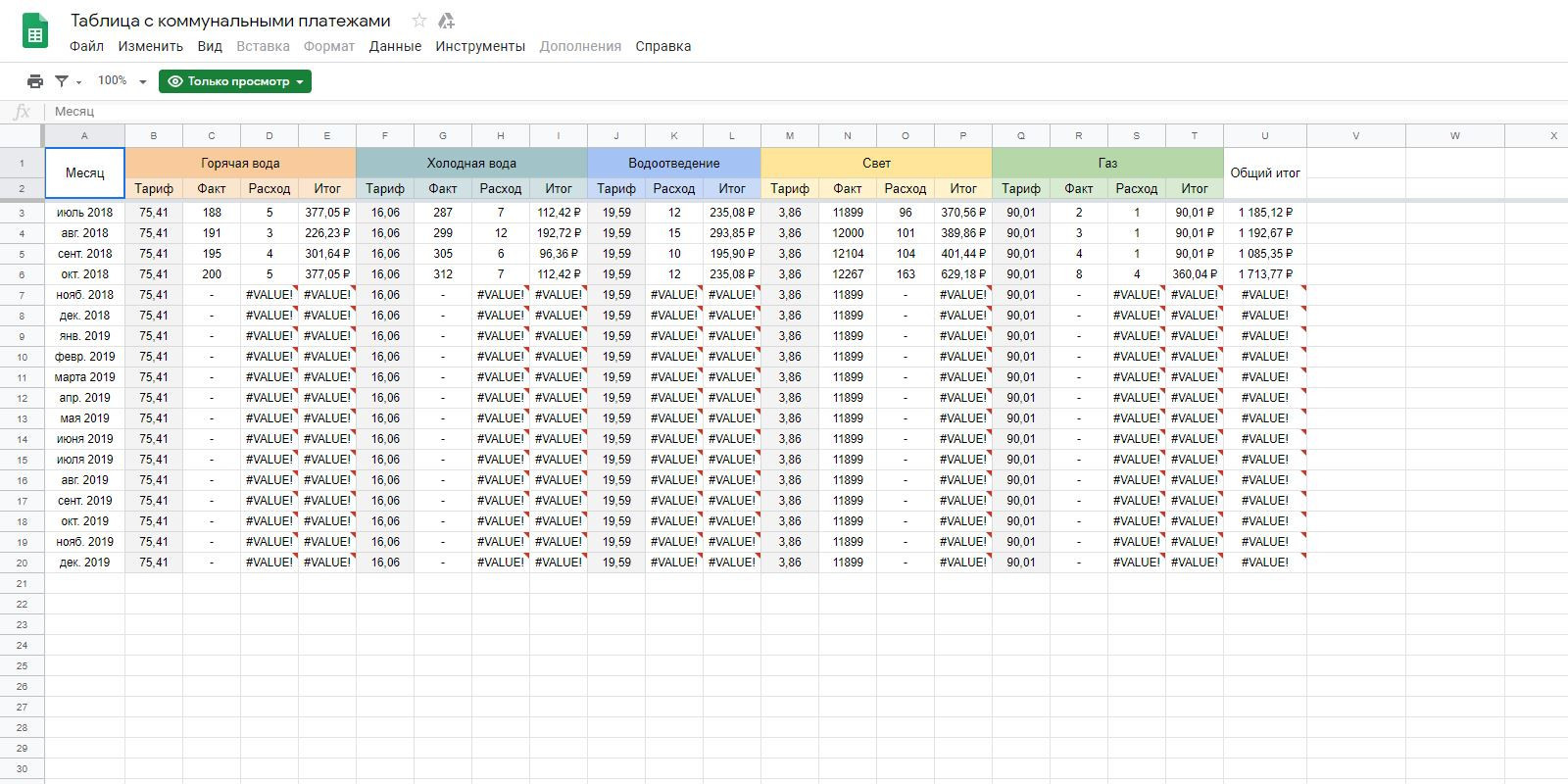
Task: Open the 100% zoom dropdown
Action: pyautogui.click(x=122, y=81)
